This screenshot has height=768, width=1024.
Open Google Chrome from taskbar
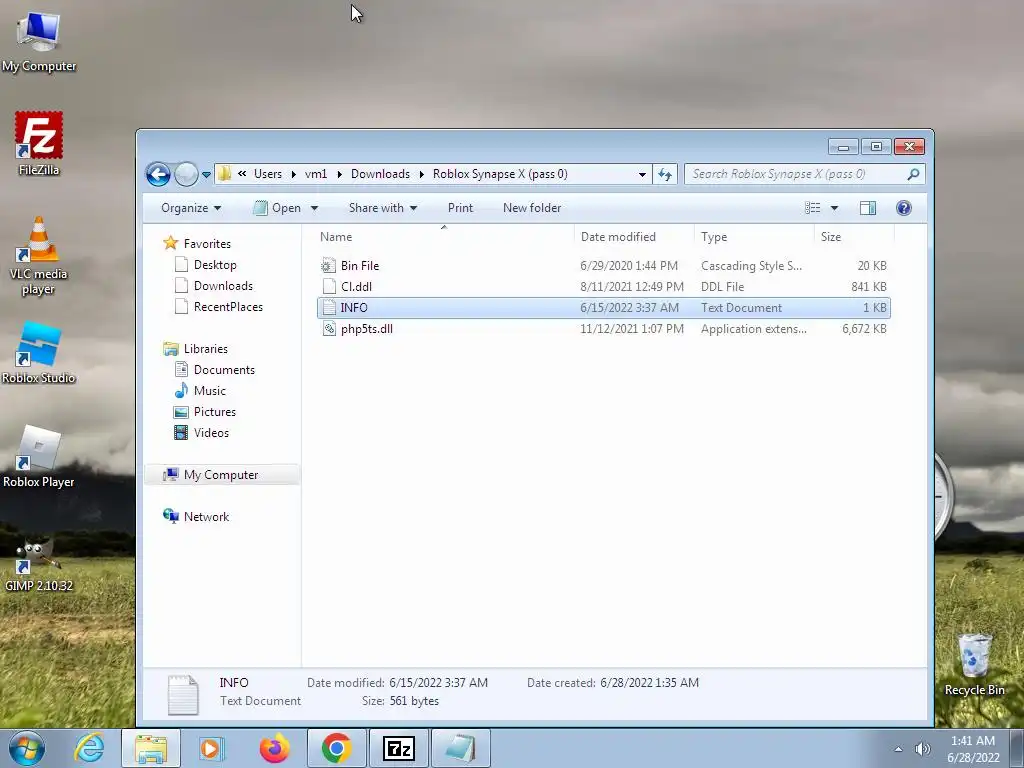336,748
